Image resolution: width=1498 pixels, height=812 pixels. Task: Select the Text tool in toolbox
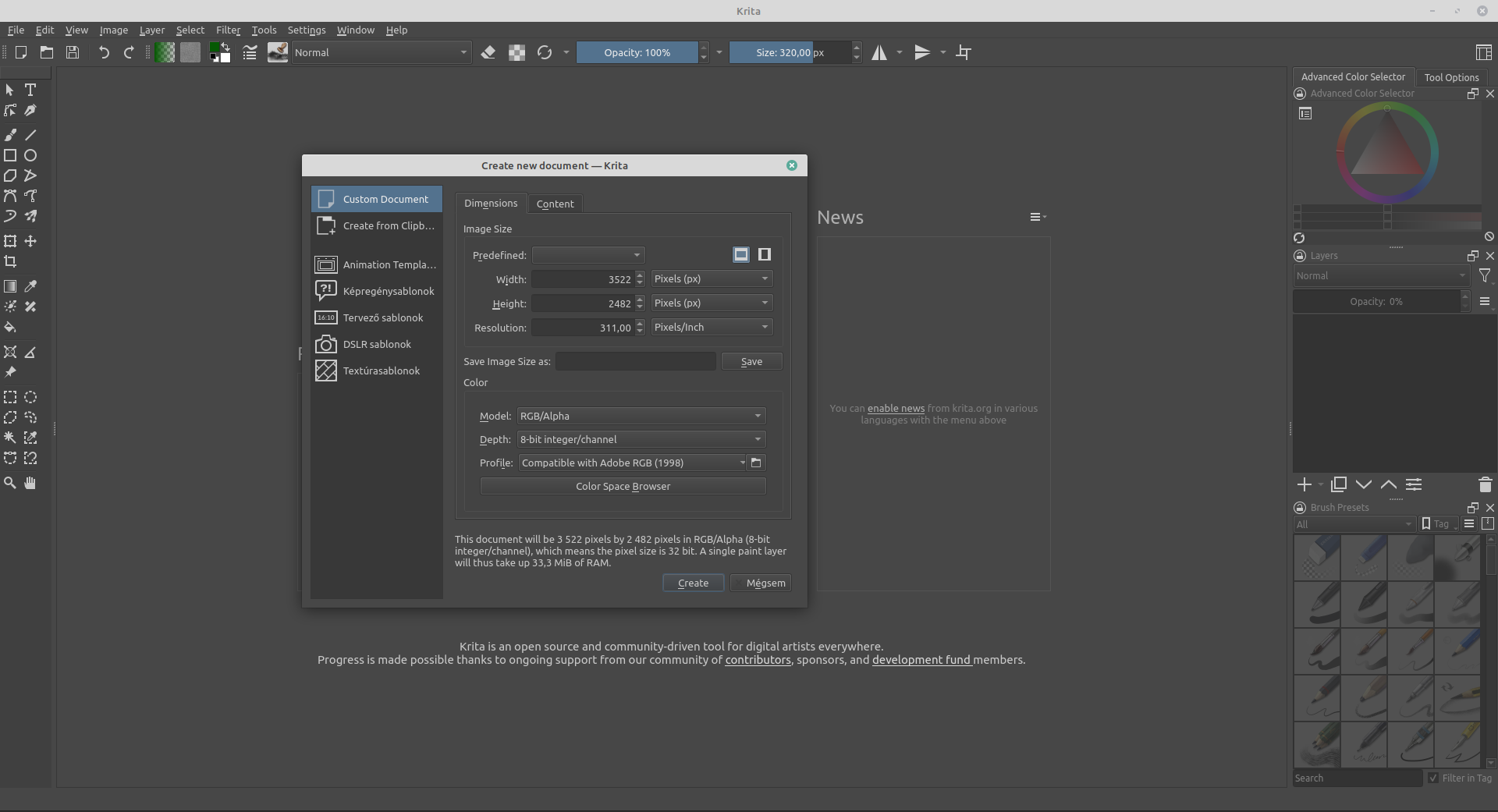30,90
